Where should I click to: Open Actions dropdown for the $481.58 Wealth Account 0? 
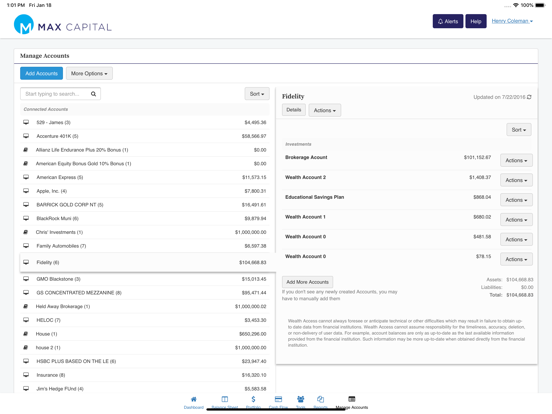coord(516,239)
